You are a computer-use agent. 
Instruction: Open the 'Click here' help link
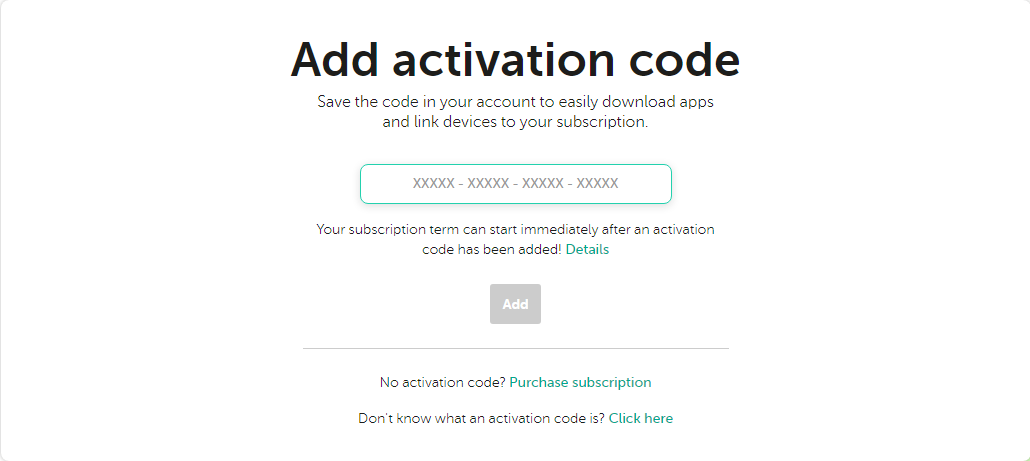(x=640, y=418)
